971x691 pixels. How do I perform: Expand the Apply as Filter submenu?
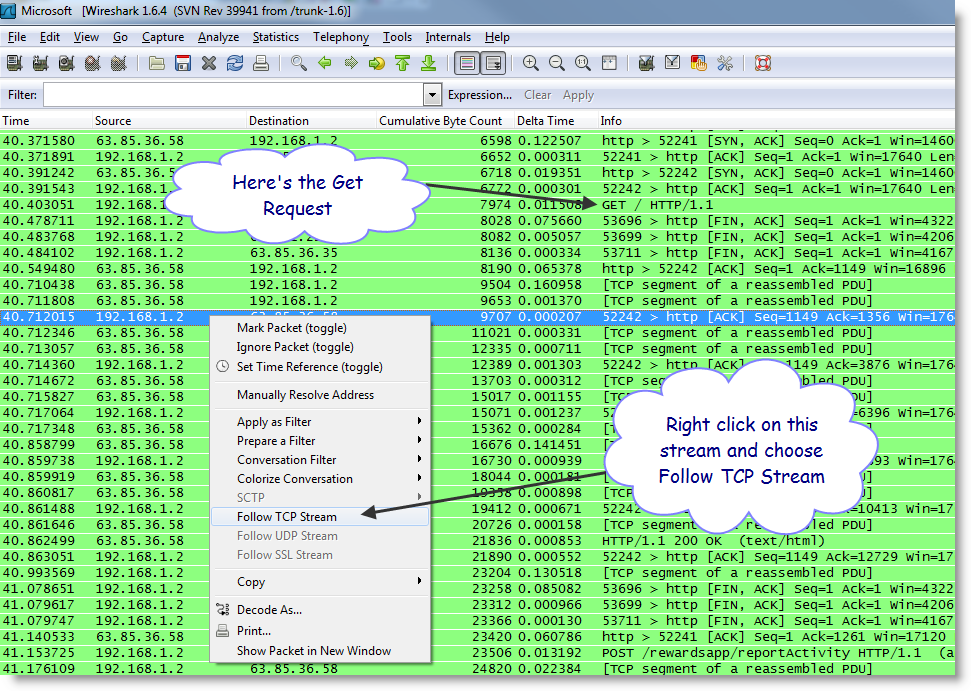pyautogui.click(x=320, y=422)
